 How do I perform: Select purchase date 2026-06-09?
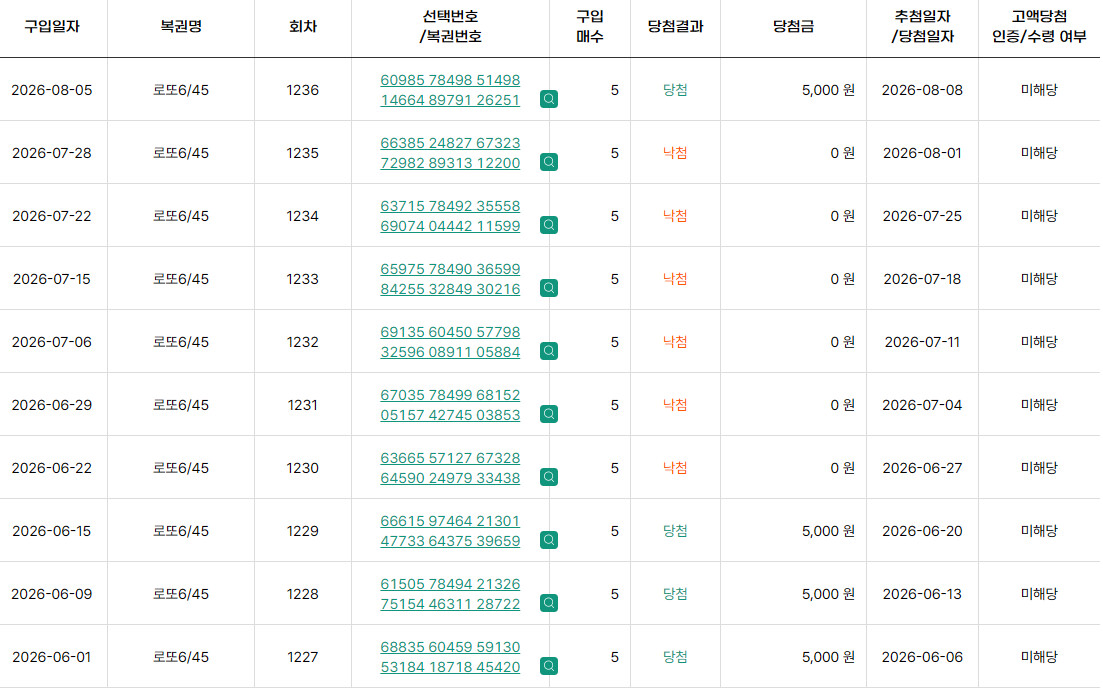click(x=52, y=594)
